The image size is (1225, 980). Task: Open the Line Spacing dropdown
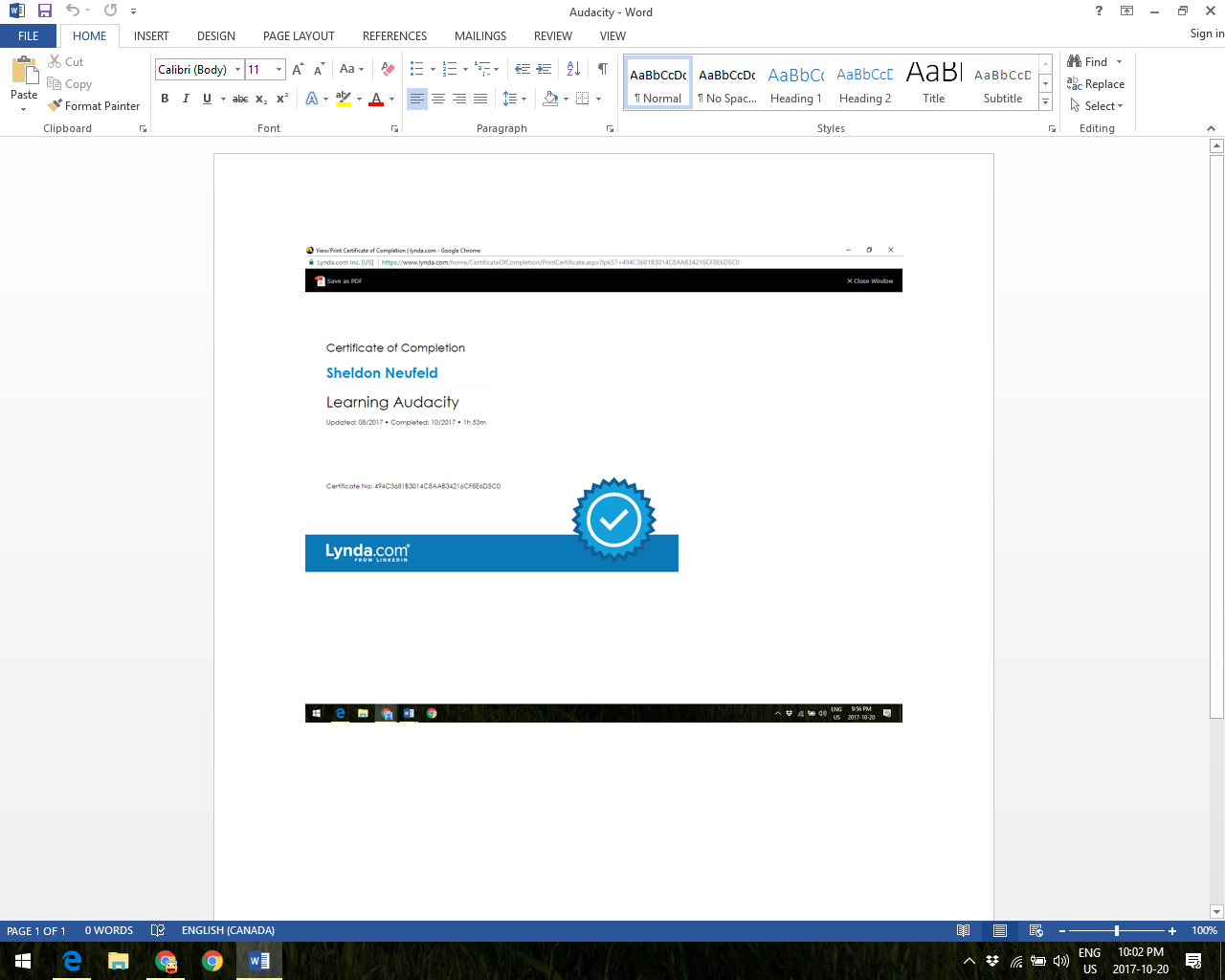[x=514, y=99]
